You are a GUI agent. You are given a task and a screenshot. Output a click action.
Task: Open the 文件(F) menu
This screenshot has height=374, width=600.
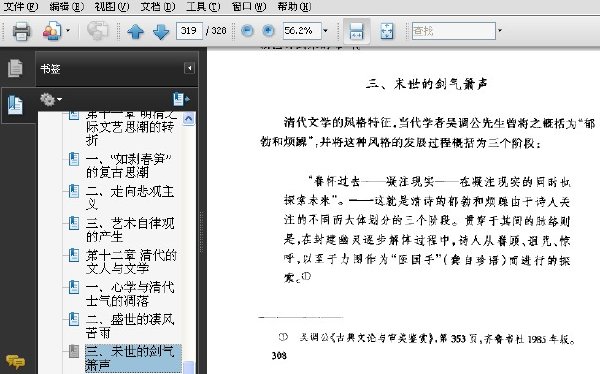pyautogui.click(x=21, y=7)
